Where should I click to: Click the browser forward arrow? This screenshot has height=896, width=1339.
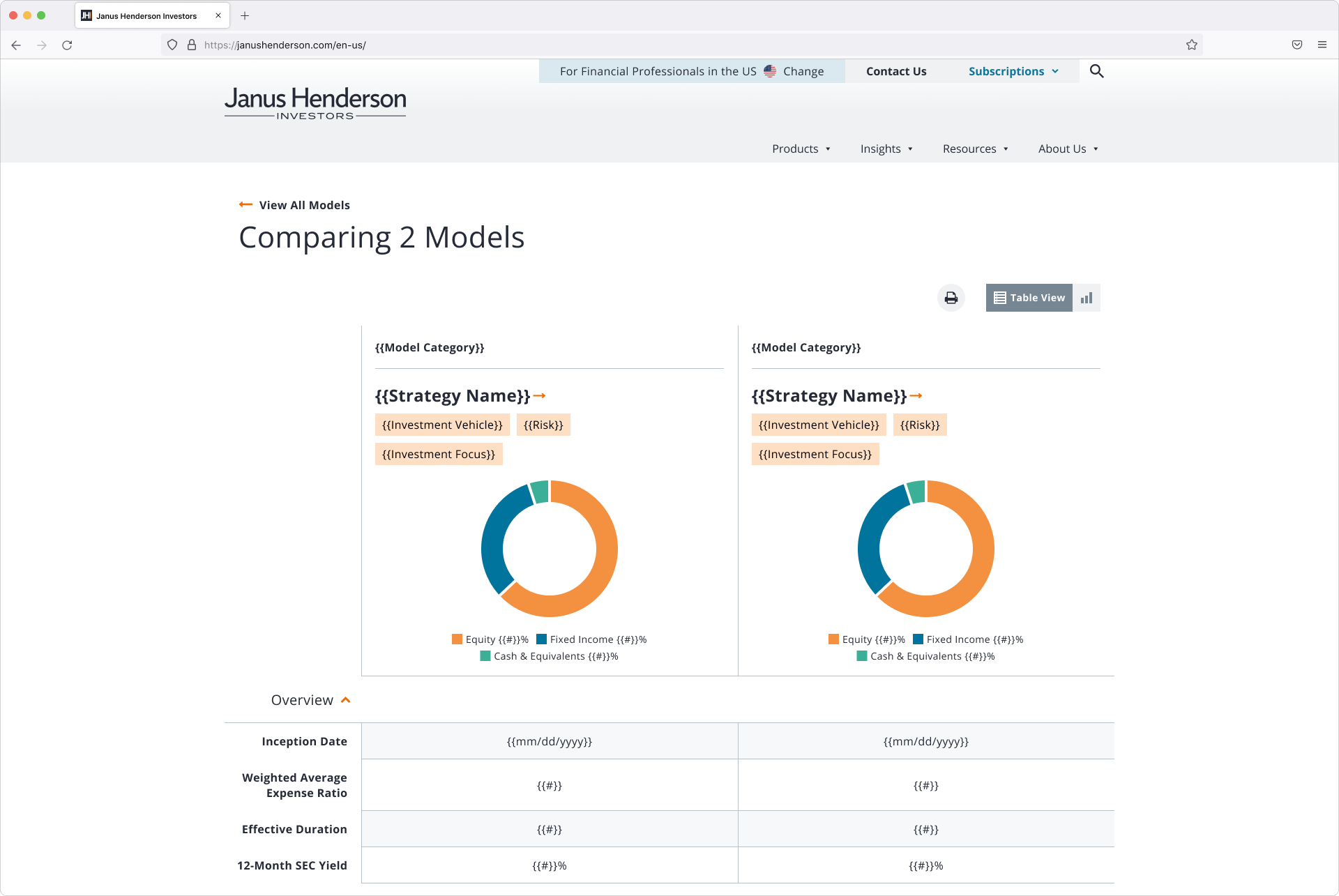pos(42,45)
